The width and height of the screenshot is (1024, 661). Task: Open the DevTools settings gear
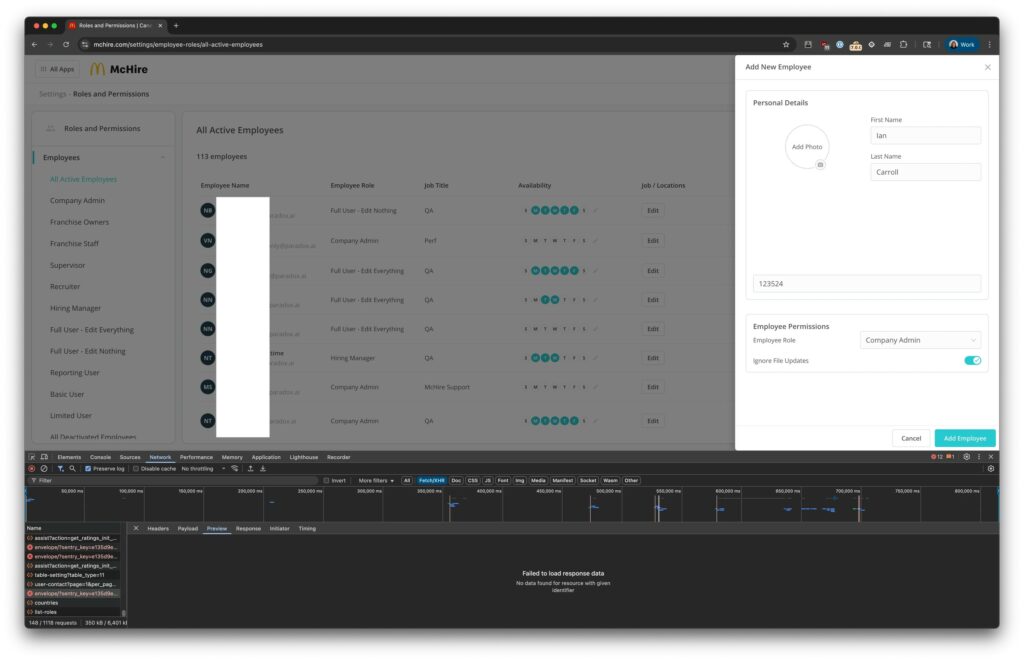tap(966, 457)
